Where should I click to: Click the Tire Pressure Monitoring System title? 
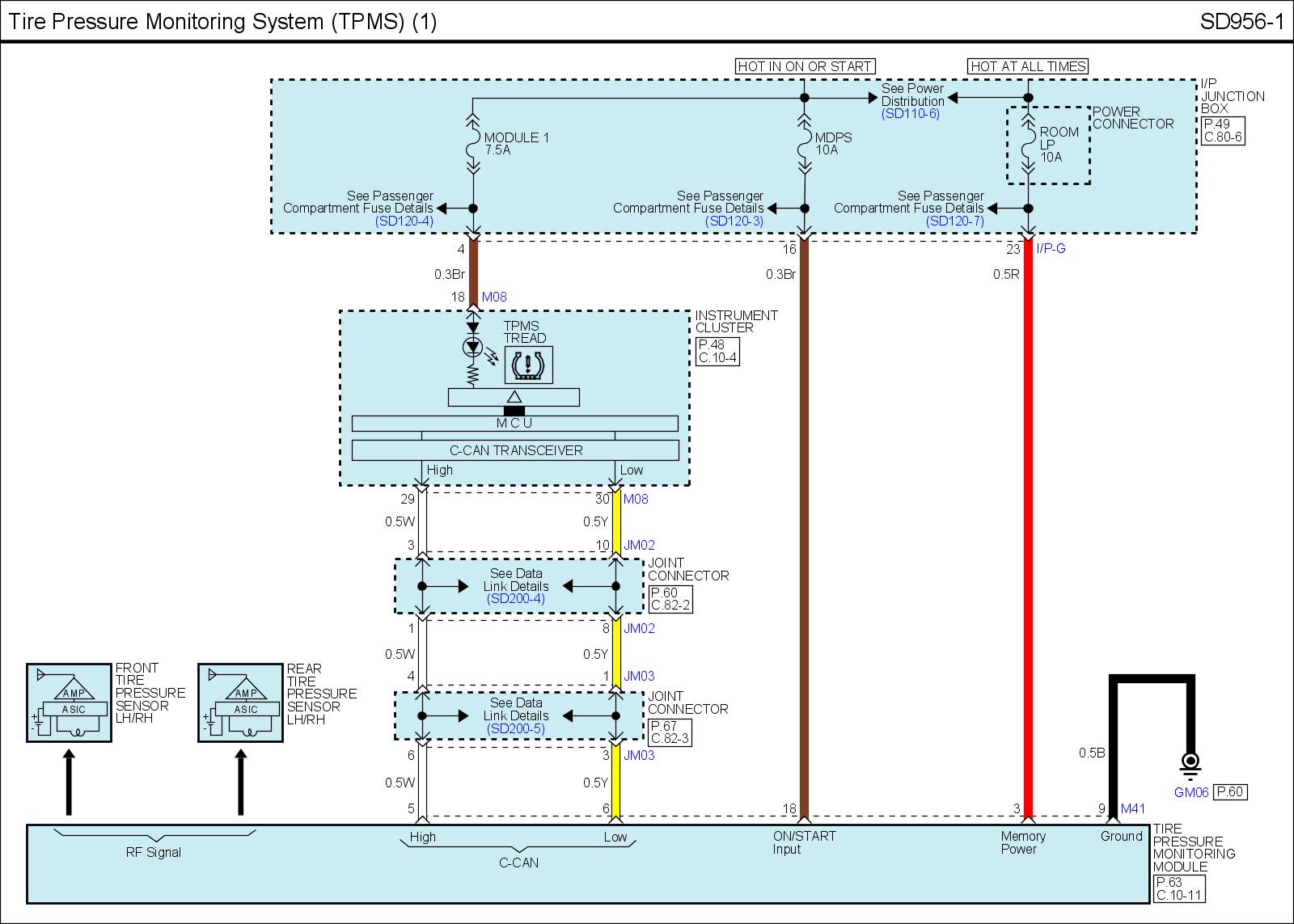click(x=222, y=22)
